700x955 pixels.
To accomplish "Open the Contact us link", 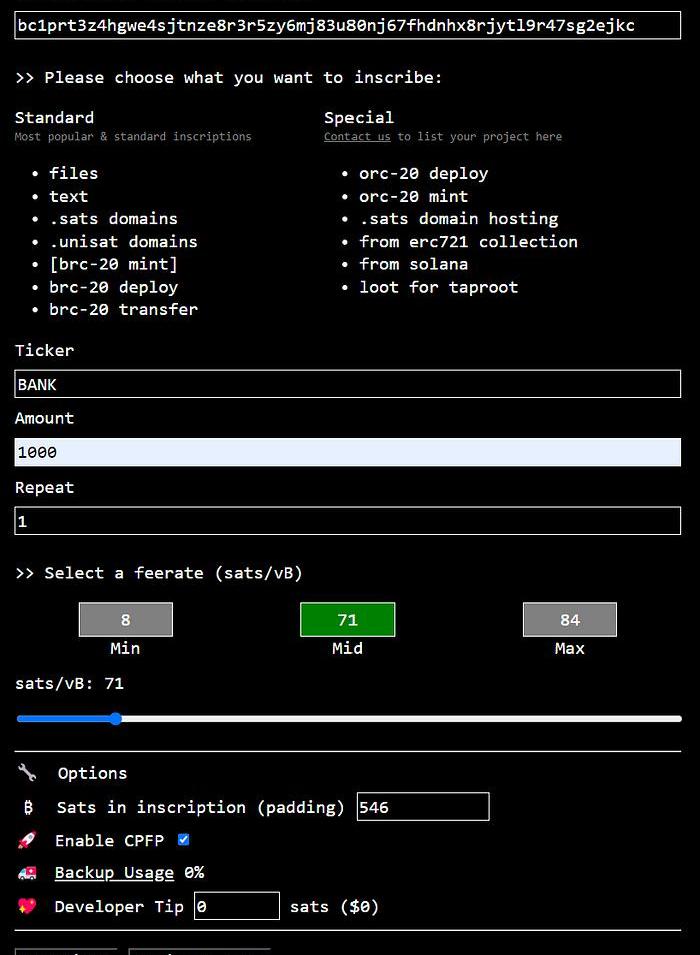I will [357, 137].
